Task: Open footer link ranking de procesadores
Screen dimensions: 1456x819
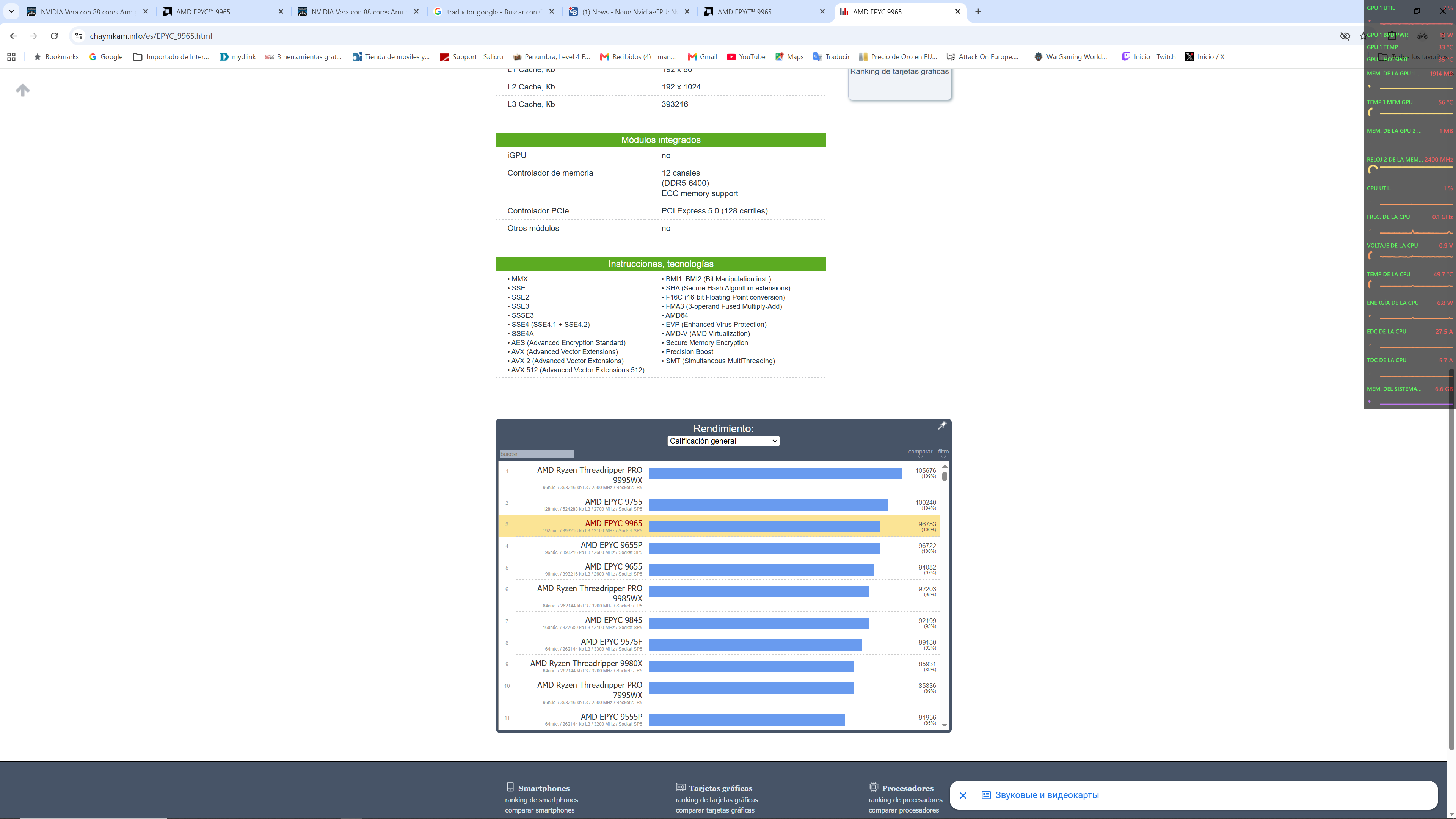Action: pyautogui.click(x=905, y=800)
